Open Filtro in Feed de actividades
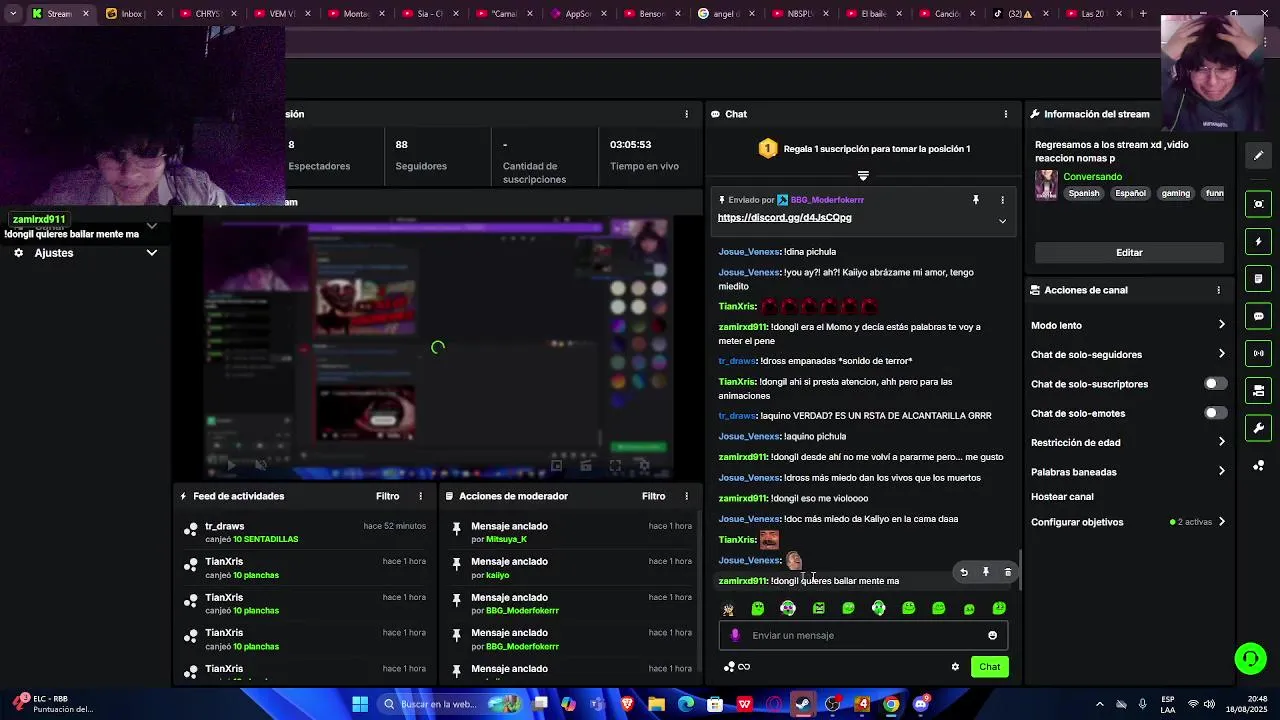The height and width of the screenshot is (720, 1280). [x=387, y=496]
